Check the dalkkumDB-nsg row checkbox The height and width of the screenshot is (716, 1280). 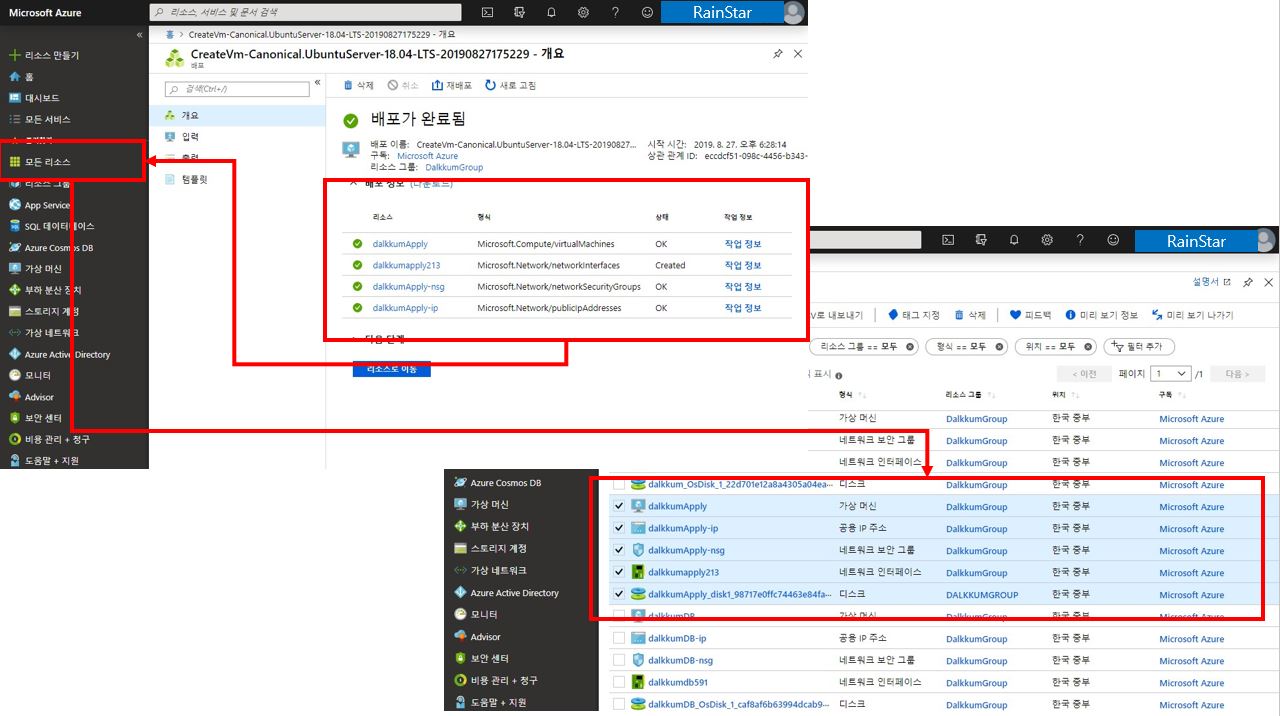coord(619,660)
